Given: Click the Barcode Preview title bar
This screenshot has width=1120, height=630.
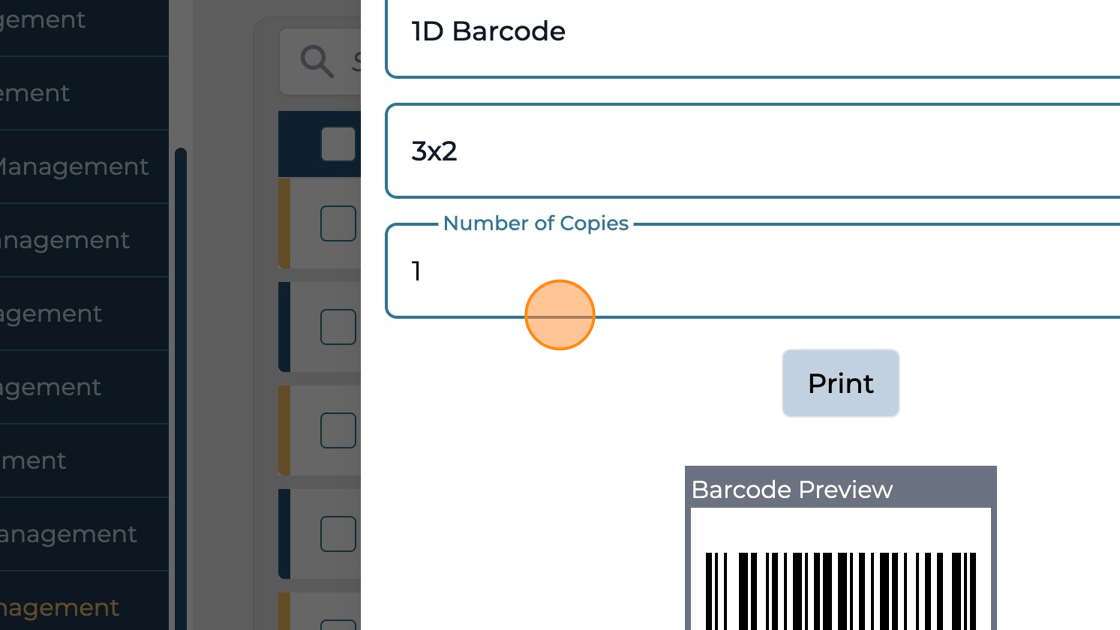Looking at the screenshot, I should point(840,489).
